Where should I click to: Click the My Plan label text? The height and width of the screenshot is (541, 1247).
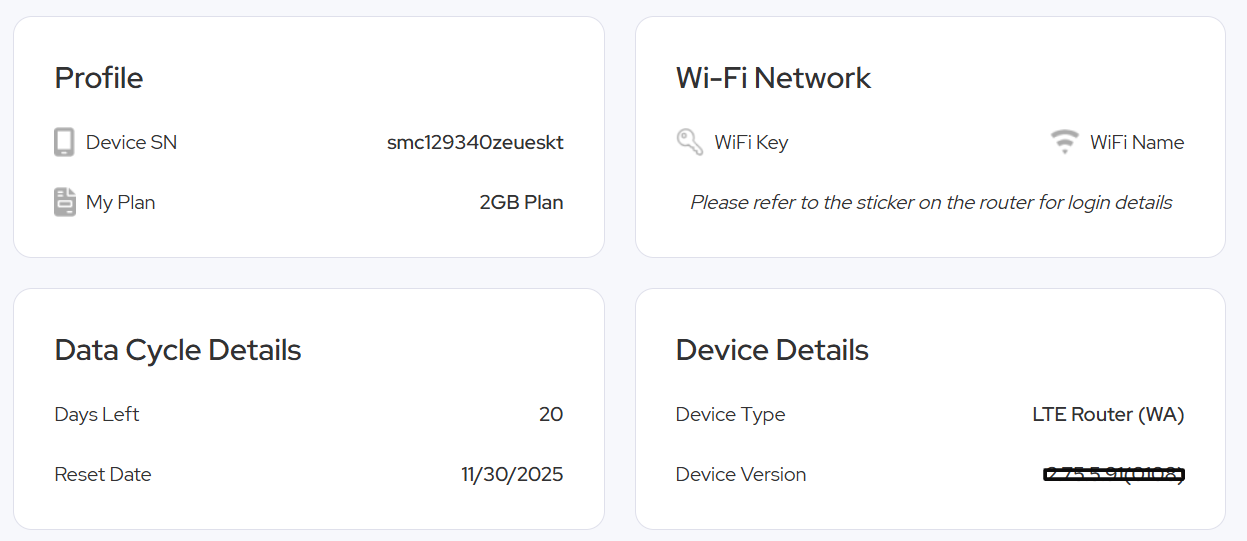(x=120, y=202)
